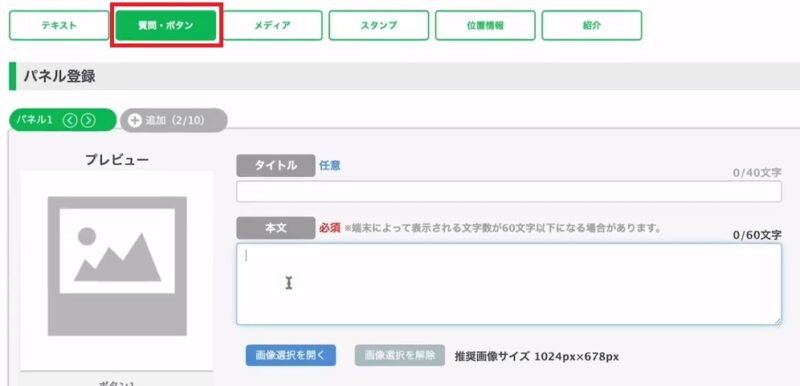This screenshot has height=386, width=800.
Task: Click the プレビュー heading
Action: pos(117,160)
